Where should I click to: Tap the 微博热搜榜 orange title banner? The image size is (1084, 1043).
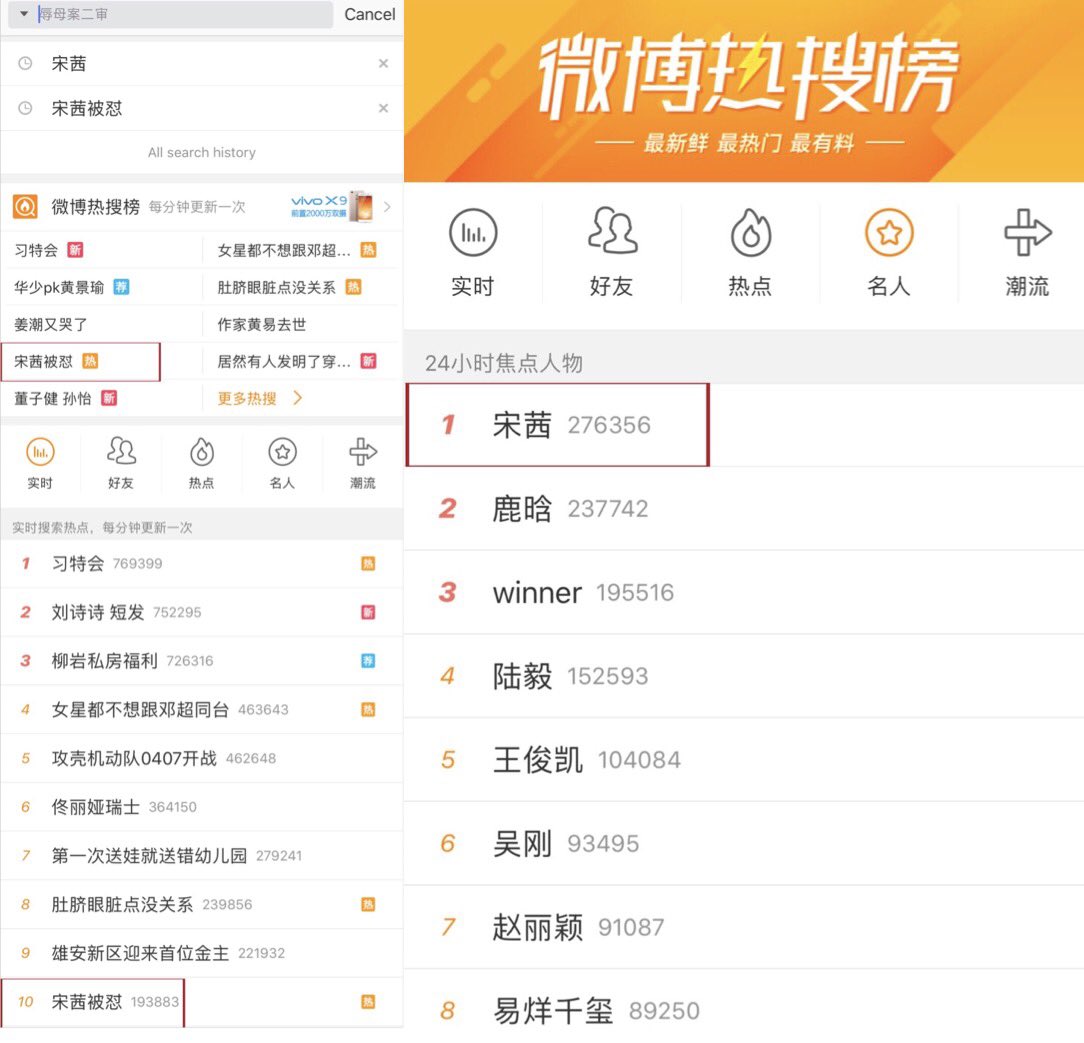(x=744, y=91)
